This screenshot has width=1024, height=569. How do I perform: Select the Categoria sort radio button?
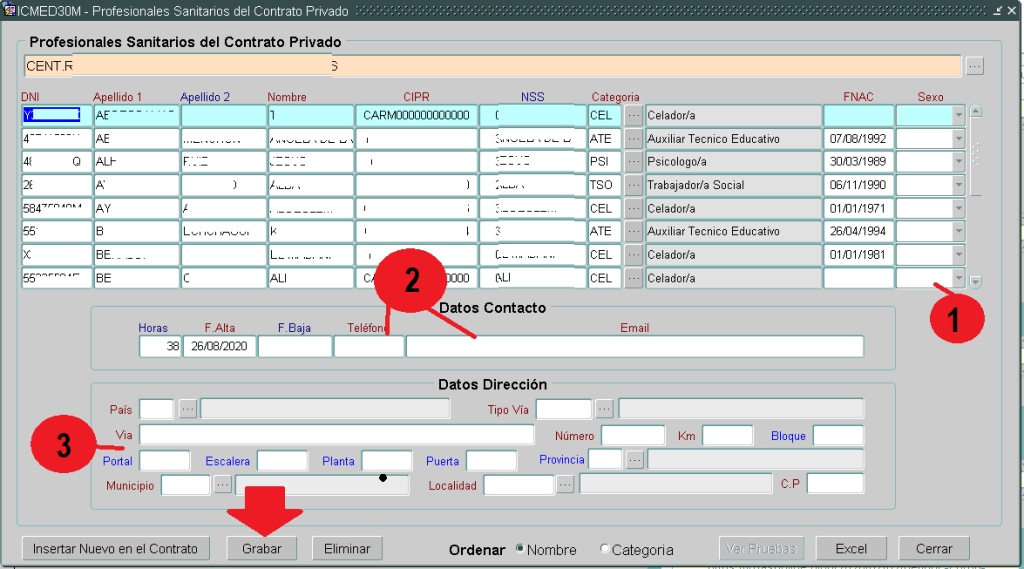click(605, 549)
